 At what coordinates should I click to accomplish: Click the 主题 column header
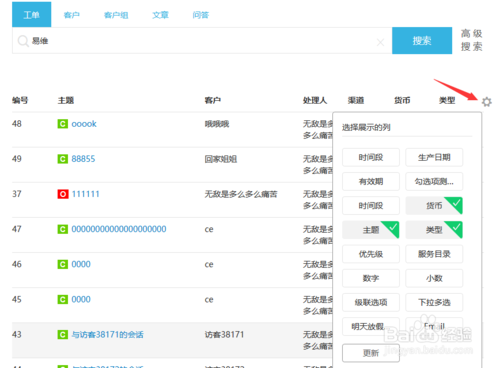66,100
